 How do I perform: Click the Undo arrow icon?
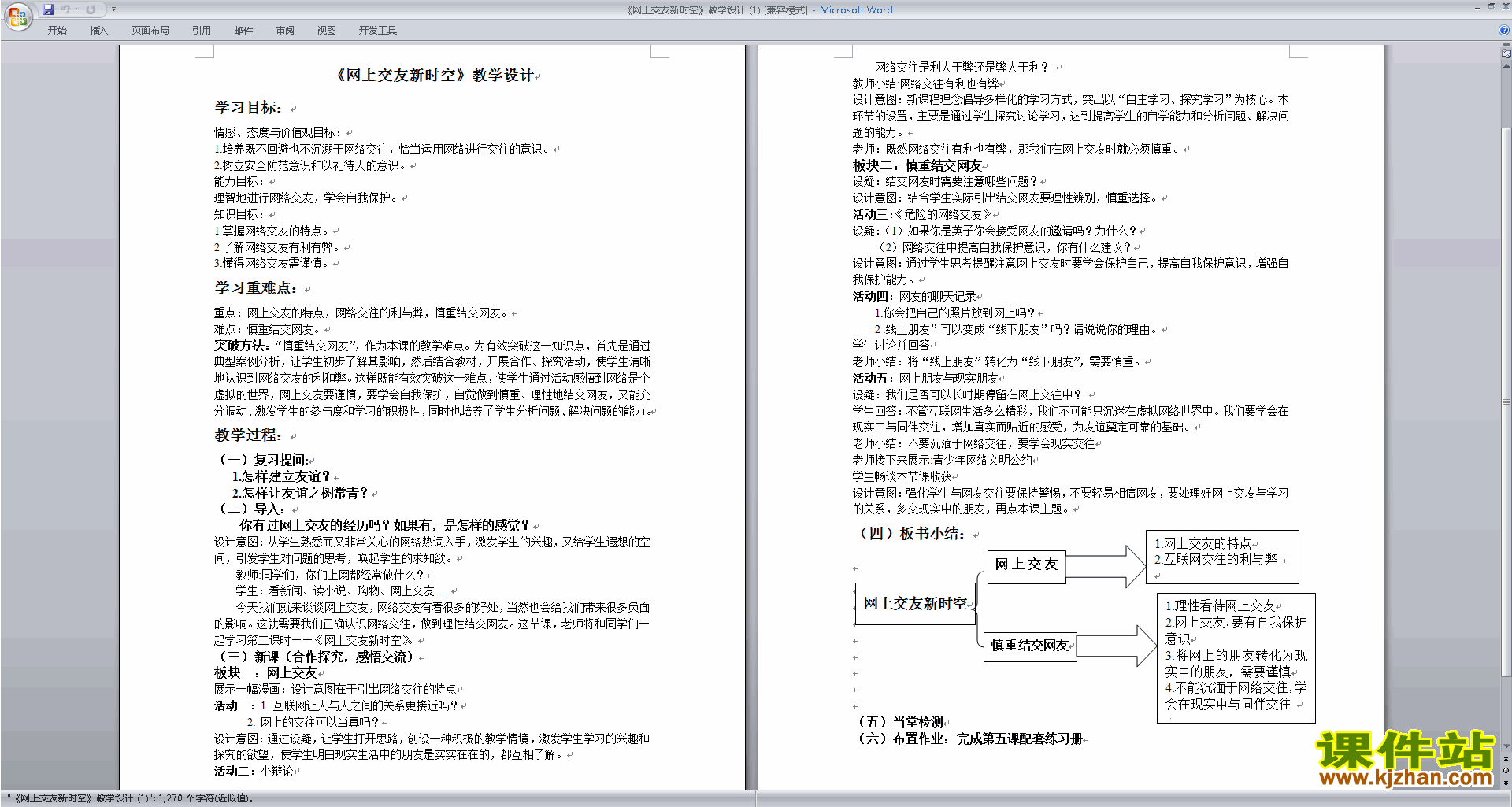tap(65, 9)
